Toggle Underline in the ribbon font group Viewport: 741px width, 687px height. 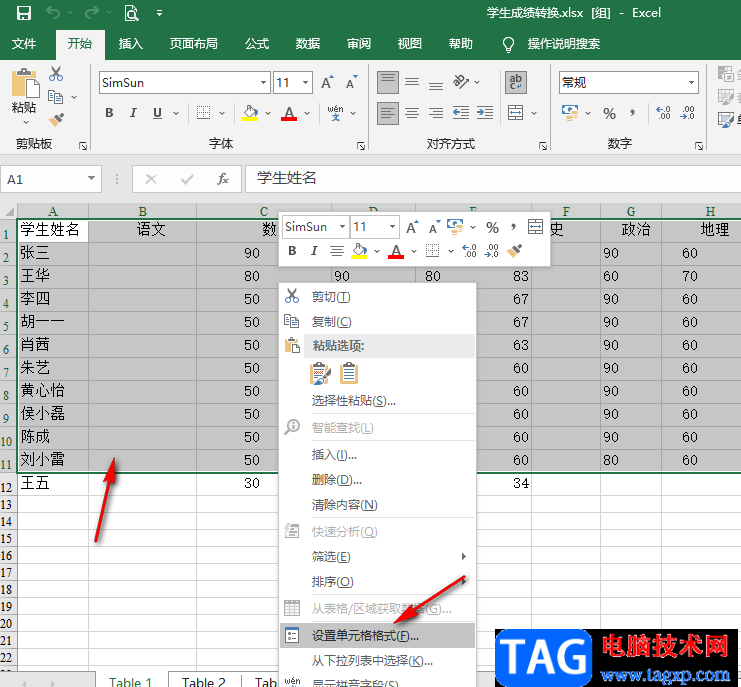point(157,112)
